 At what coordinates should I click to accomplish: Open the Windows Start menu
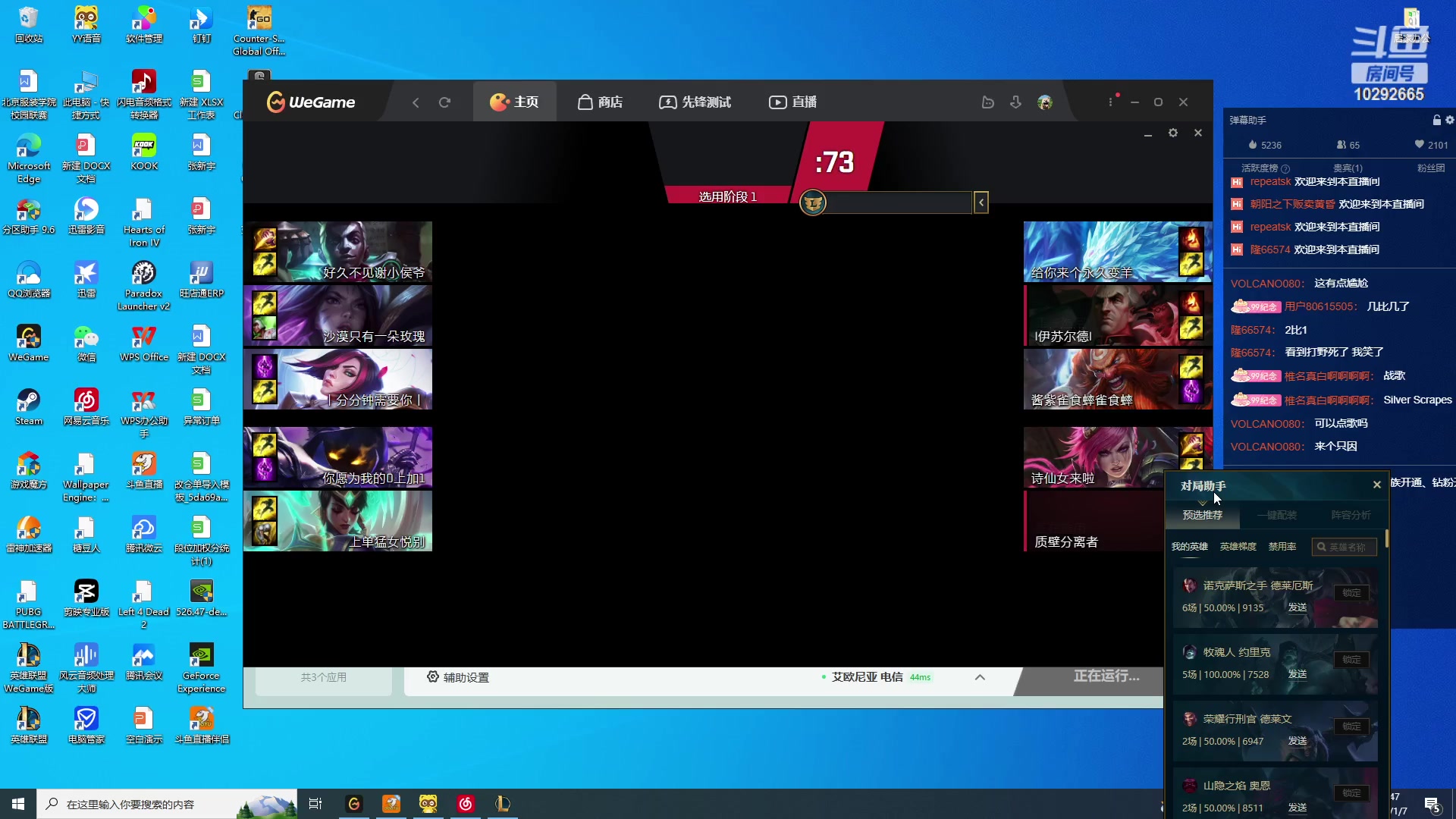[x=18, y=804]
